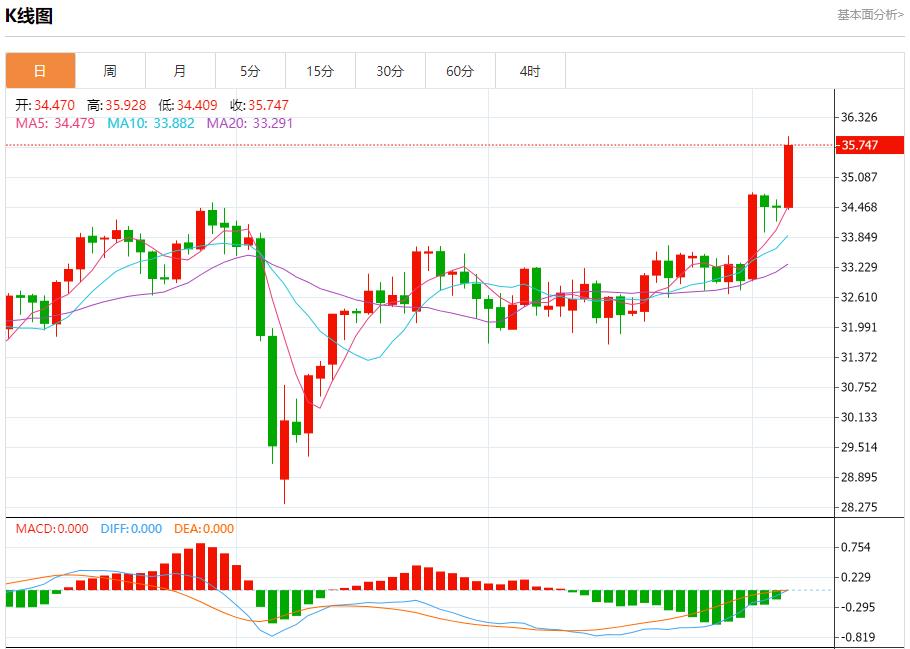Switch to the 月 monthly tab
Image resolution: width=910 pixels, height=649 pixels.
point(180,71)
